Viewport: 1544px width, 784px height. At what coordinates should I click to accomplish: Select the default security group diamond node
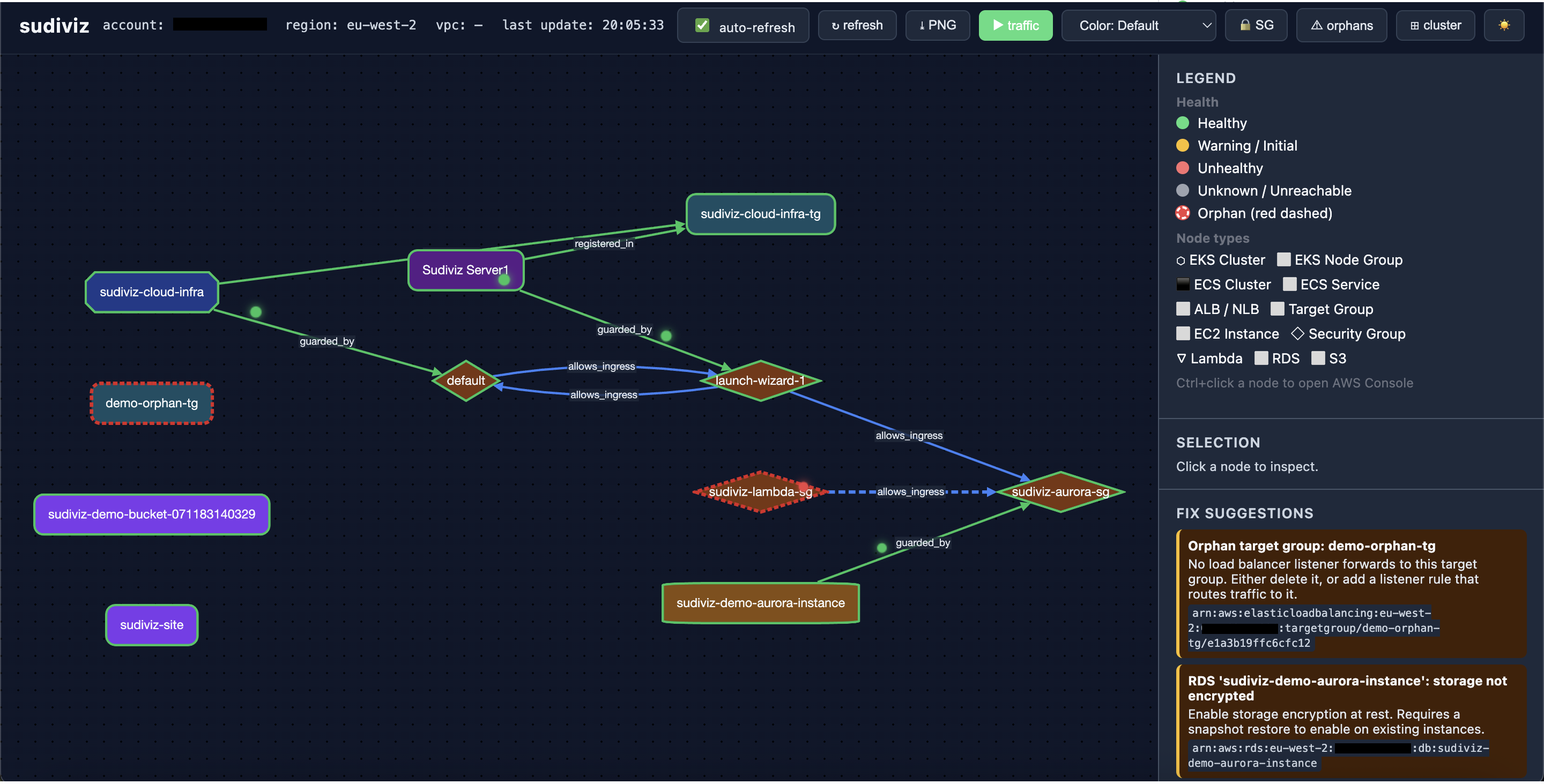click(466, 380)
